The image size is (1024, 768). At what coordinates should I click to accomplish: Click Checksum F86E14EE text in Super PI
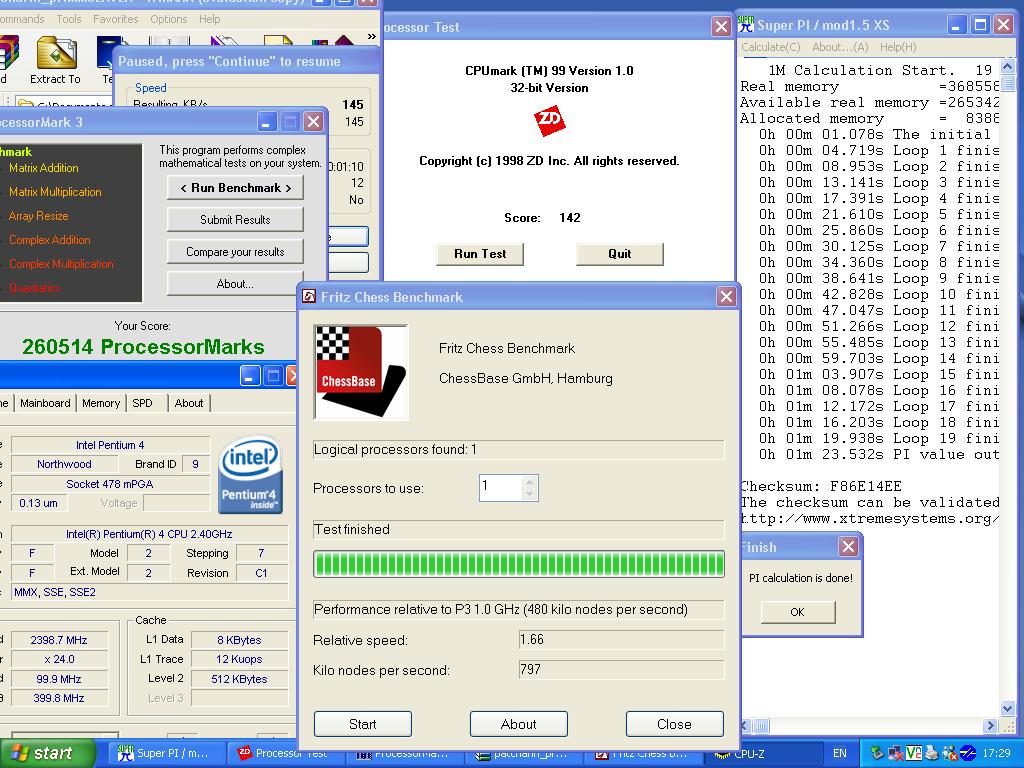pos(821,487)
